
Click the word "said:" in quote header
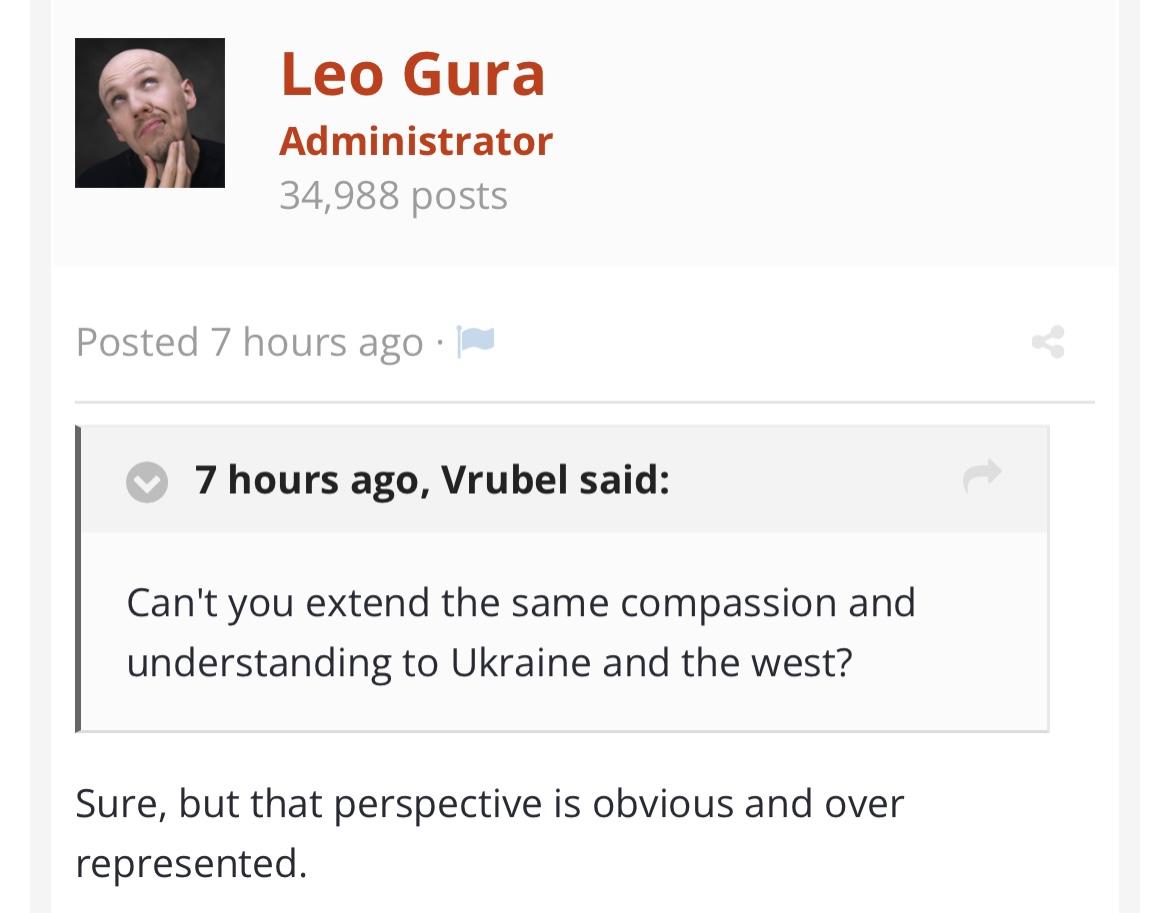pyautogui.click(x=625, y=480)
